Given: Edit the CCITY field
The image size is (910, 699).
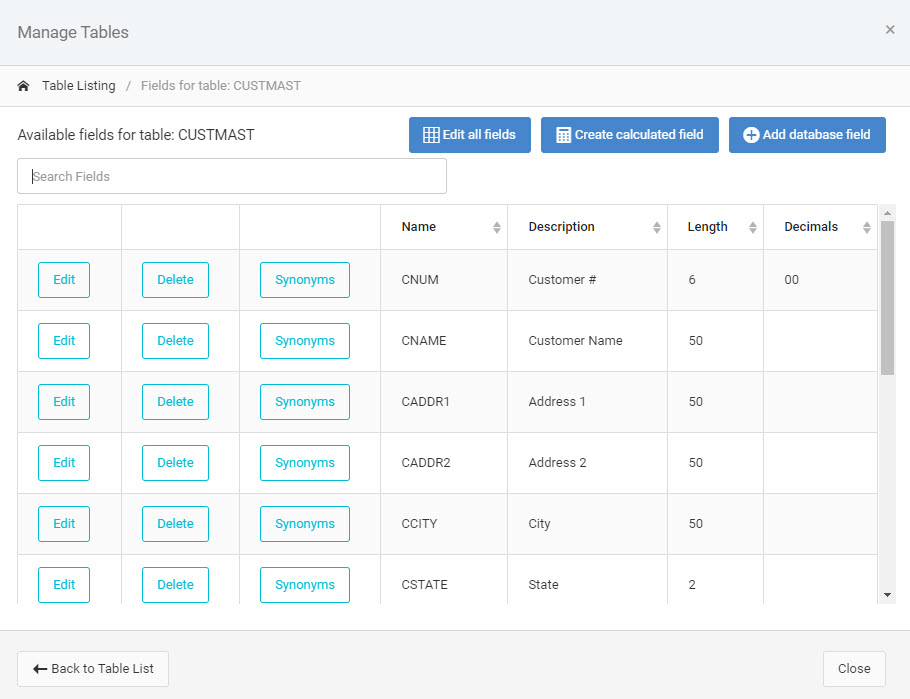Looking at the screenshot, I should coord(64,524).
